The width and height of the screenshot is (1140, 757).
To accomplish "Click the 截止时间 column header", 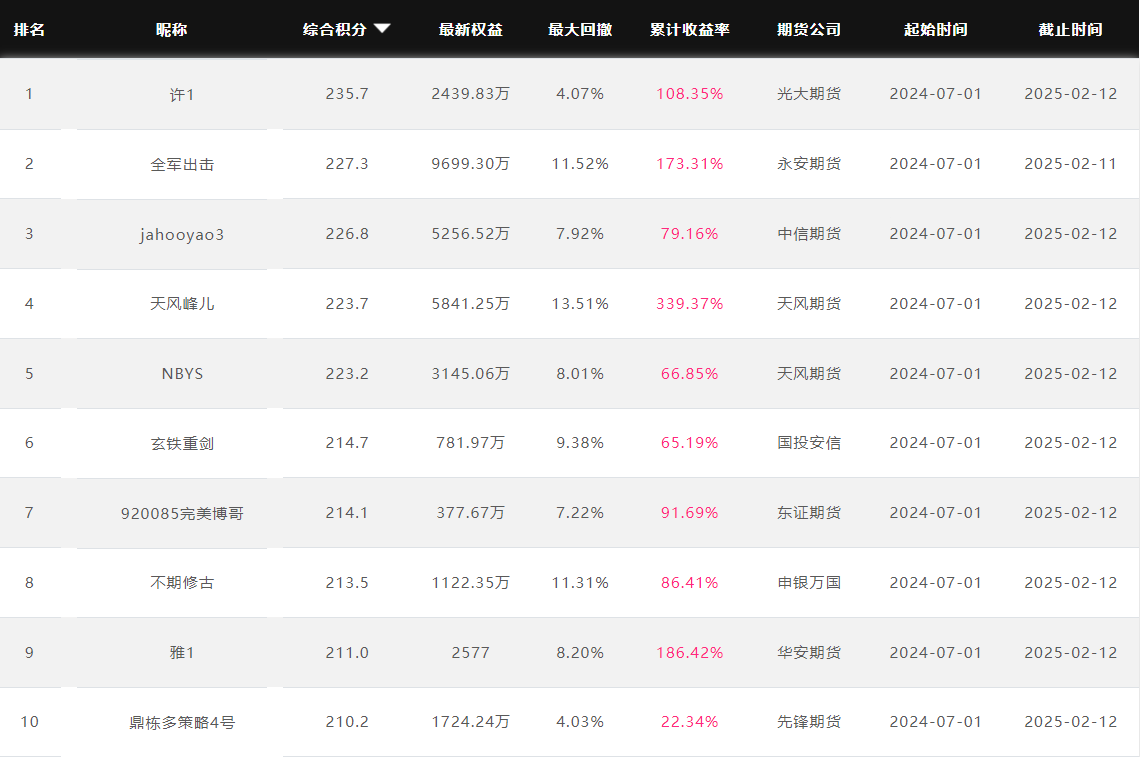I will tap(1070, 30).
